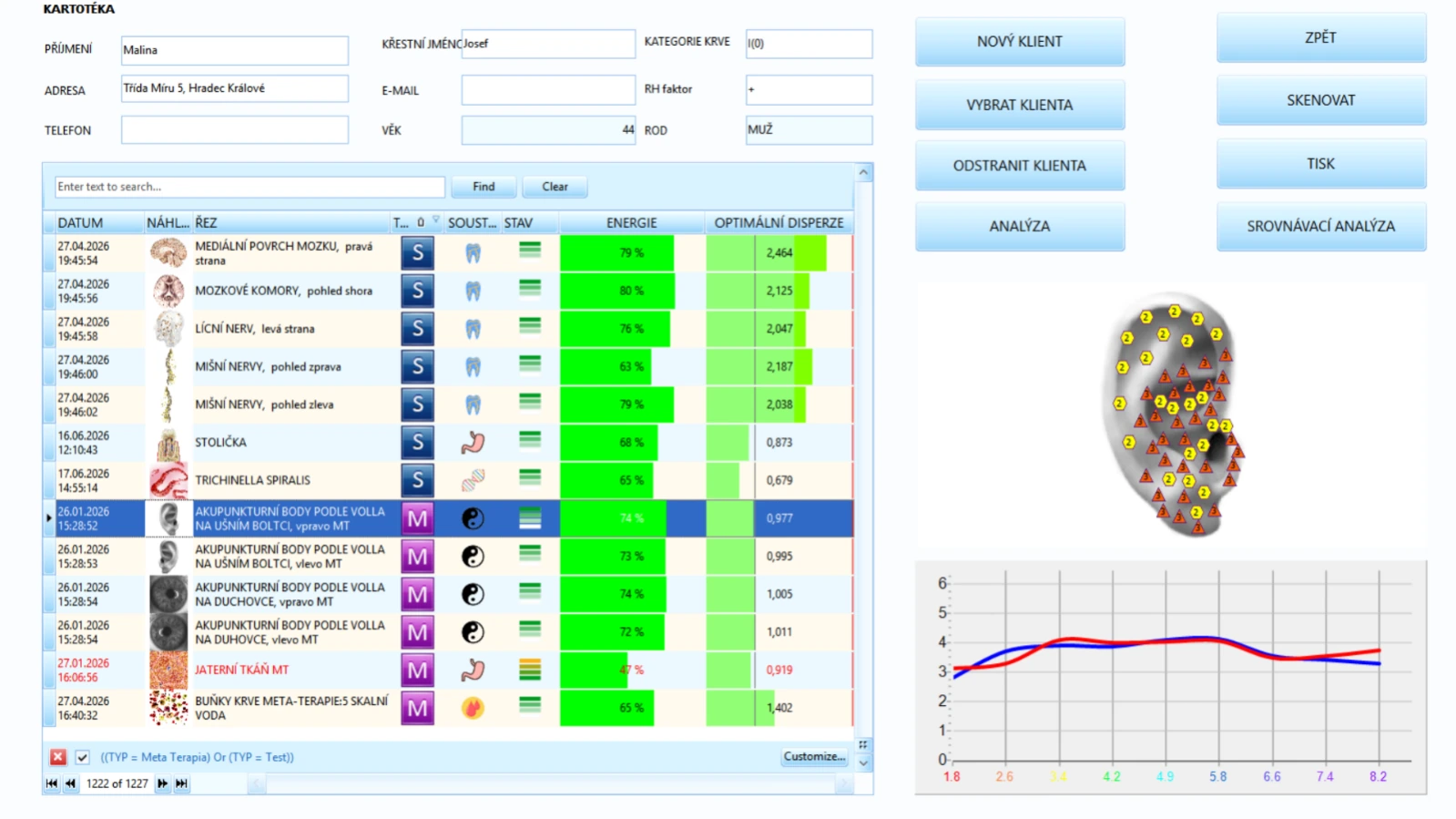Collapse the search panel with top arrow

(x=863, y=172)
